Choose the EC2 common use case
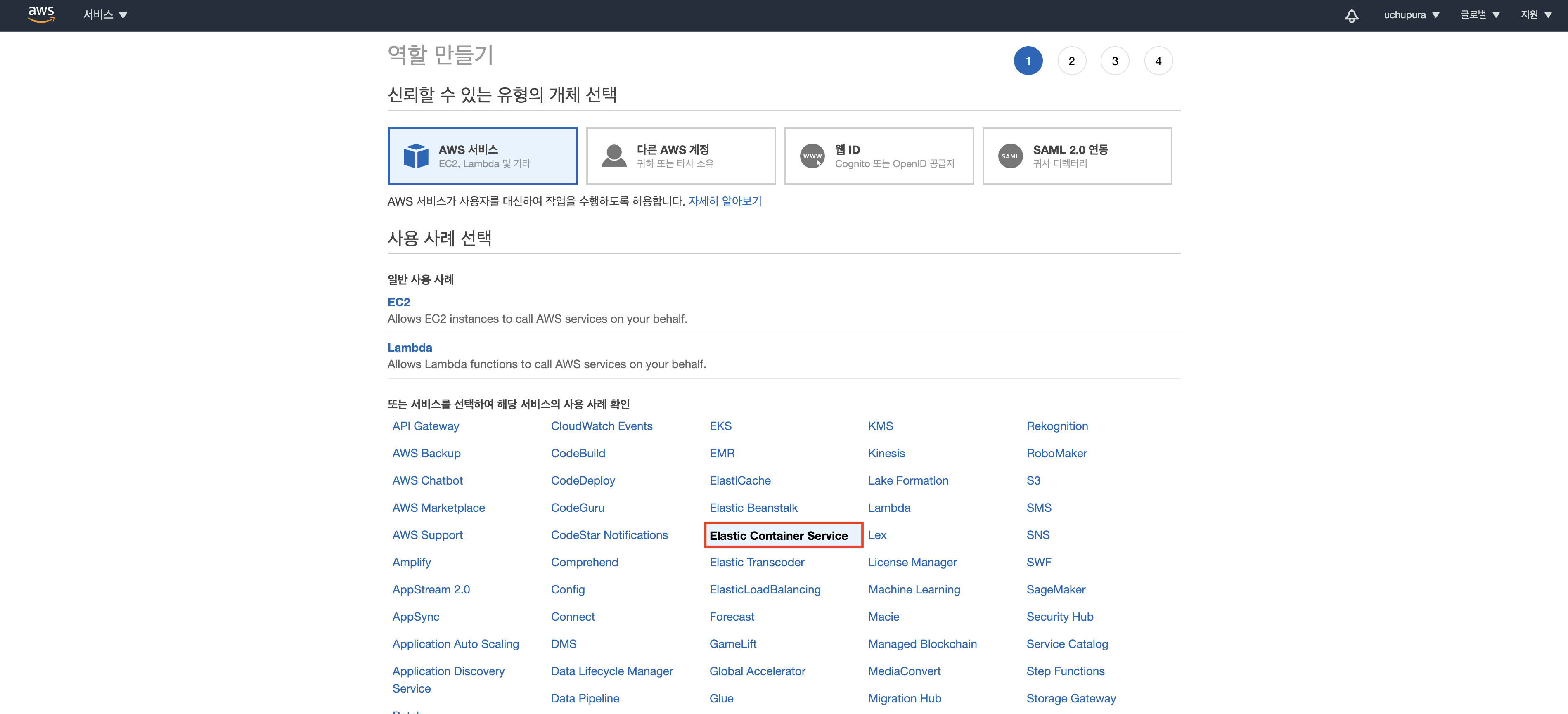Image resolution: width=1568 pixels, height=714 pixels. [x=399, y=302]
